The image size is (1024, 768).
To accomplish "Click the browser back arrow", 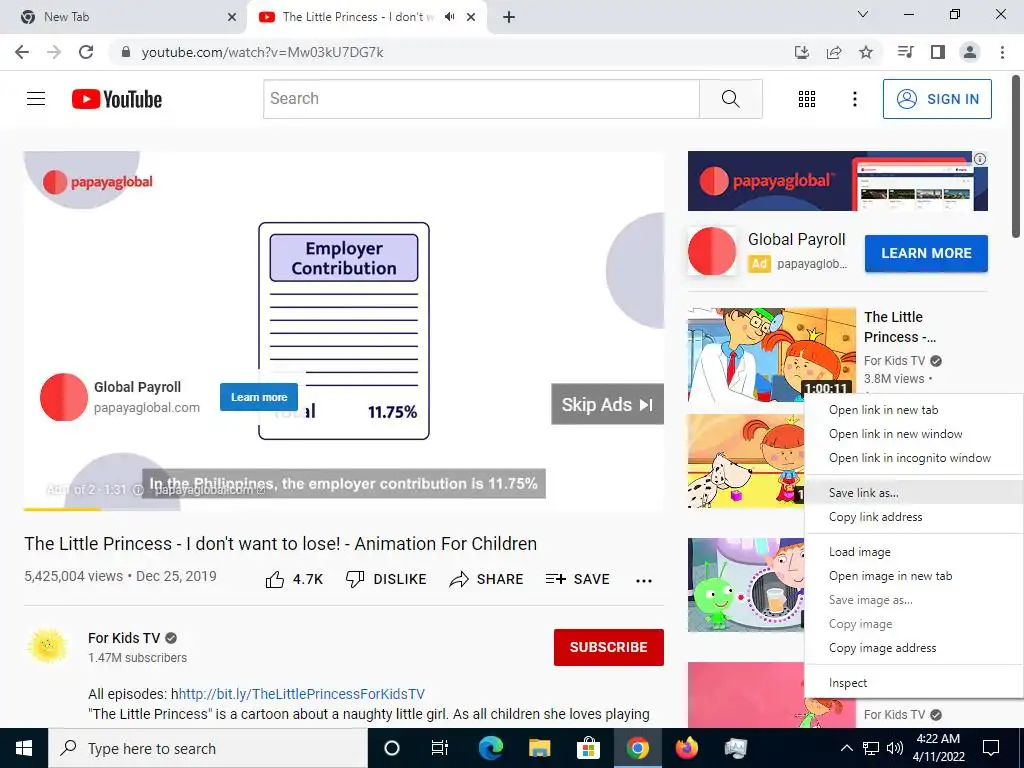I will pos(22,52).
